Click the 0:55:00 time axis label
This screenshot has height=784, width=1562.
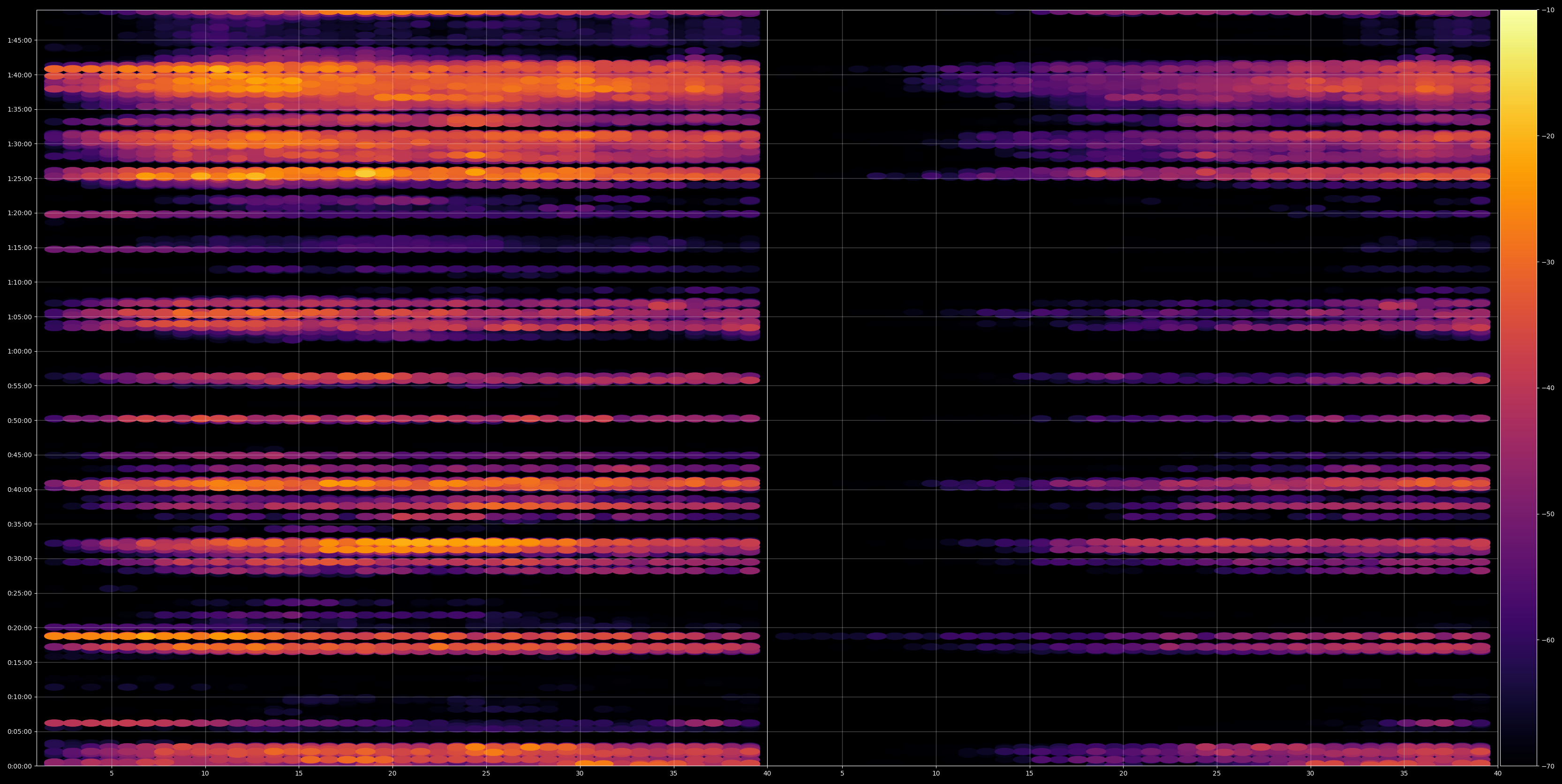tap(19, 386)
